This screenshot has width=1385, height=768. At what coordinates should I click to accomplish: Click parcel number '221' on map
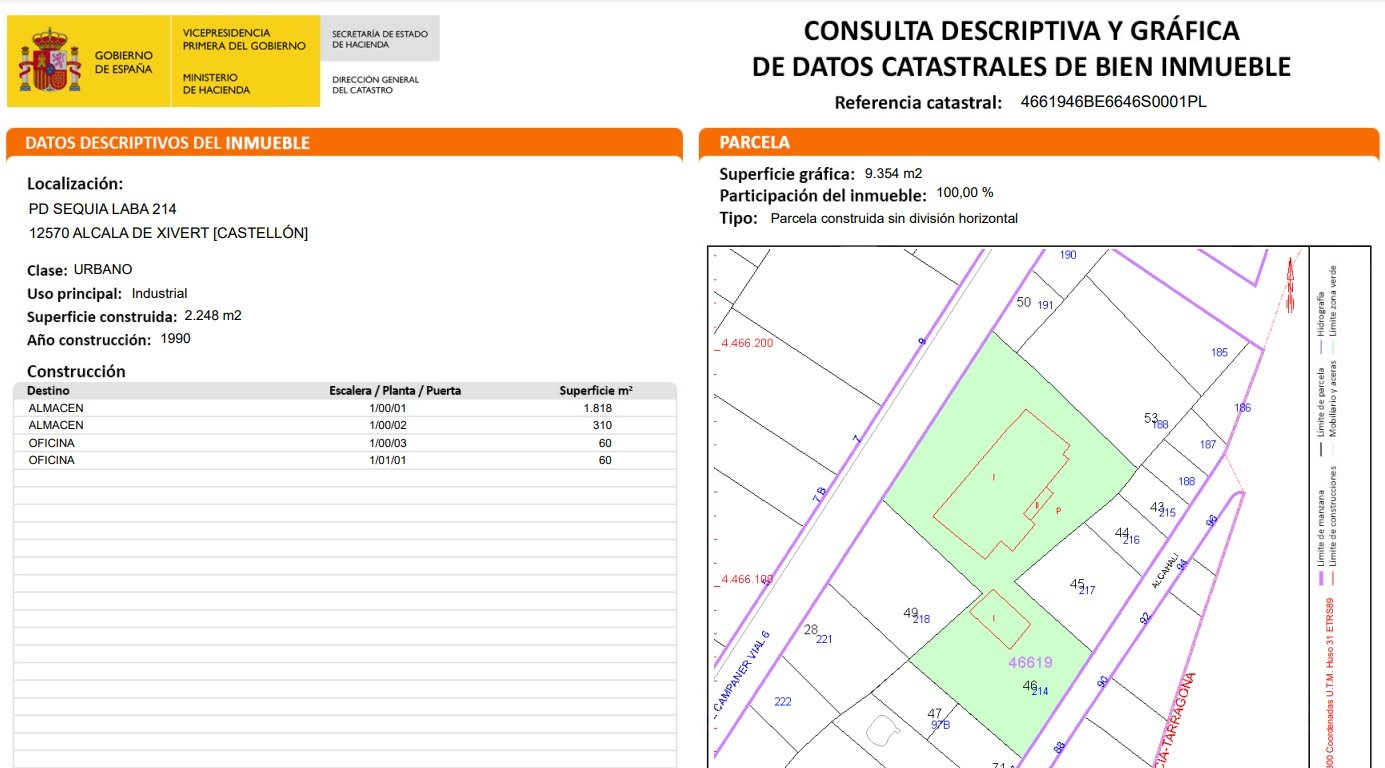point(824,639)
